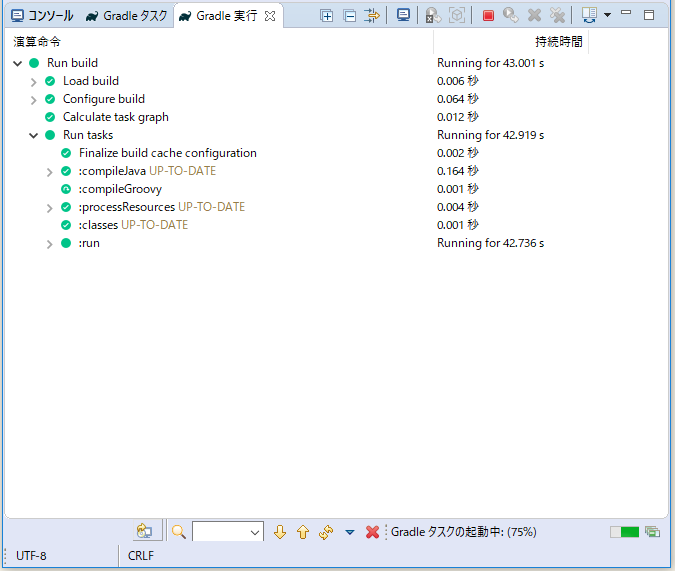
Task: Expand the :run task node
Action: point(50,244)
